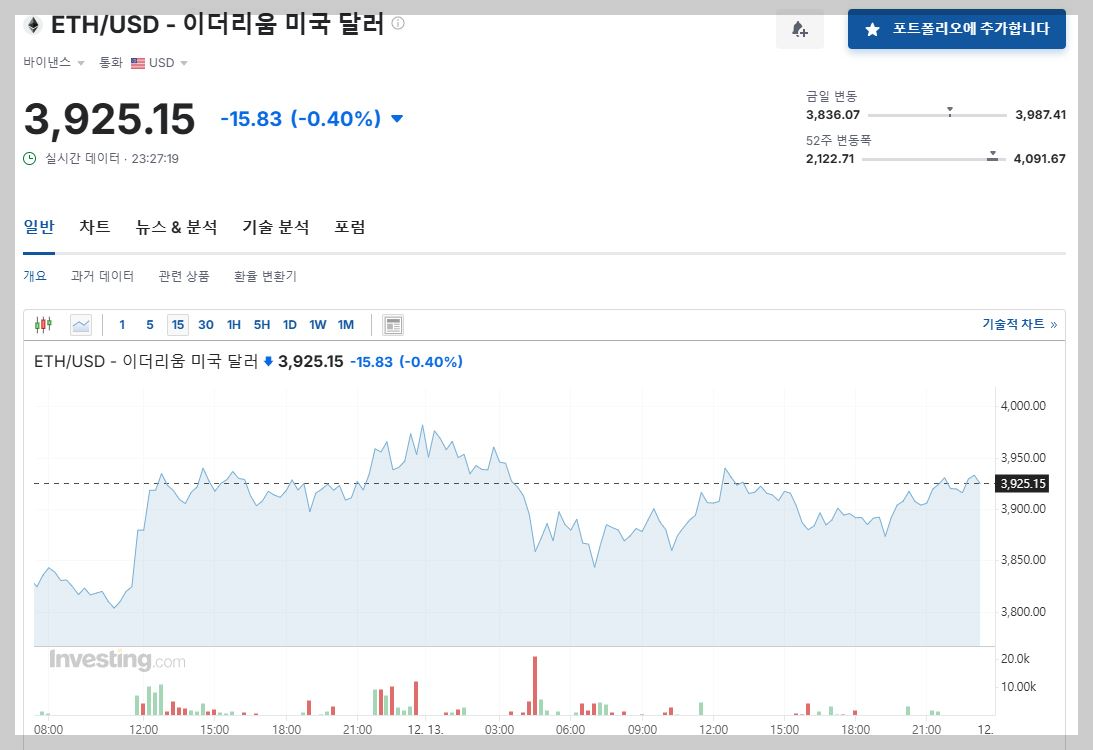Choose the 1H interval
The width and height of the screenshot is (1093, 750).
click(x=234, y=325)
